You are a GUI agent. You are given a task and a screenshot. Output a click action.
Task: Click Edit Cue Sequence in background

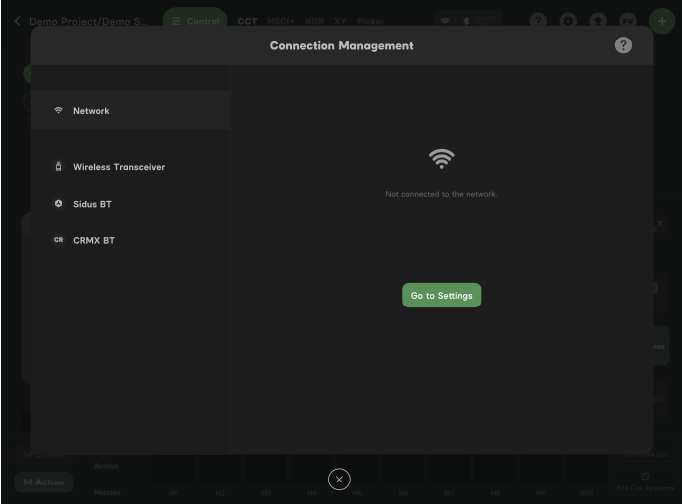(x=645, y=482)
